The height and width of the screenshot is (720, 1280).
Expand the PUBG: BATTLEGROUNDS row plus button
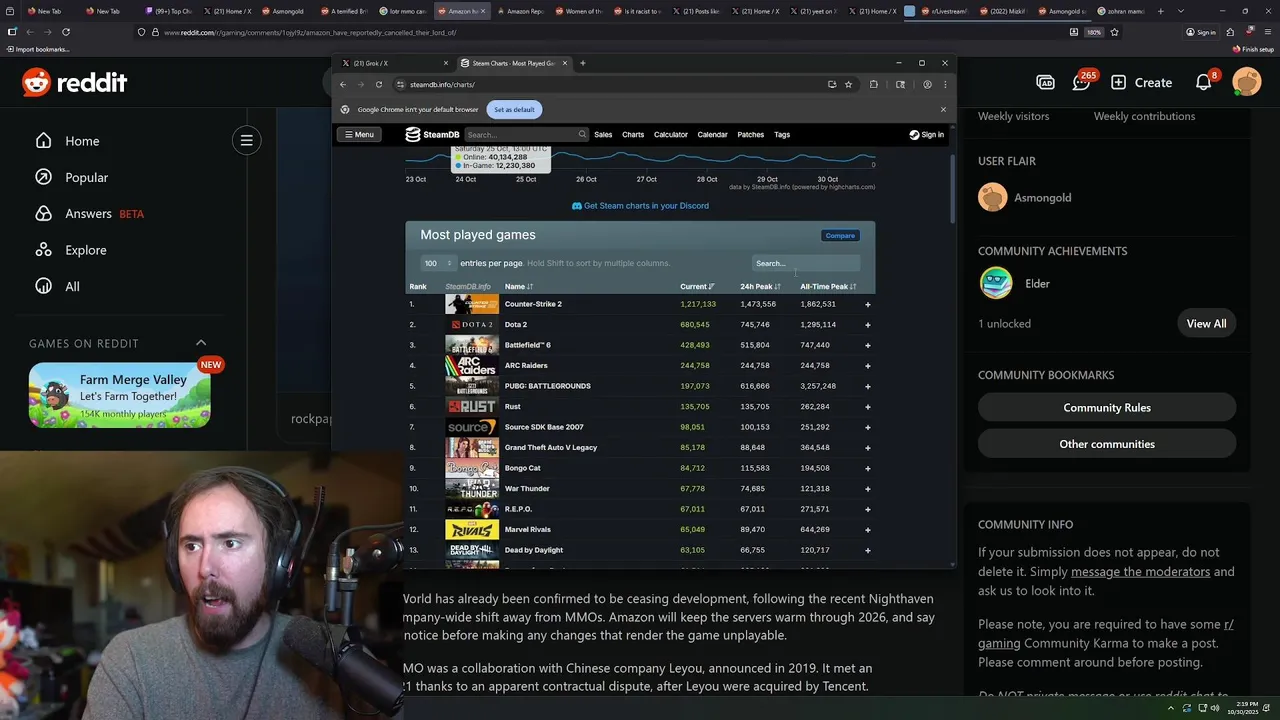click(x=867, y=386)
